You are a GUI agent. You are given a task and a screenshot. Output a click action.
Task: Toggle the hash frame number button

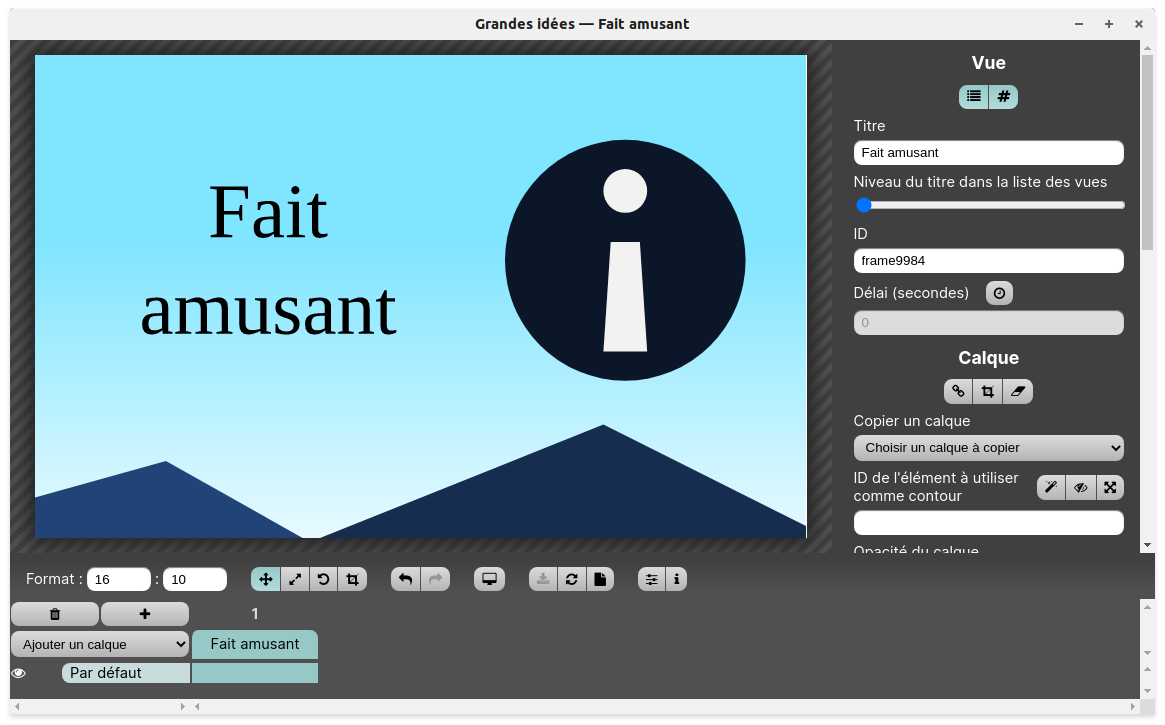(x=1003, y=96)
